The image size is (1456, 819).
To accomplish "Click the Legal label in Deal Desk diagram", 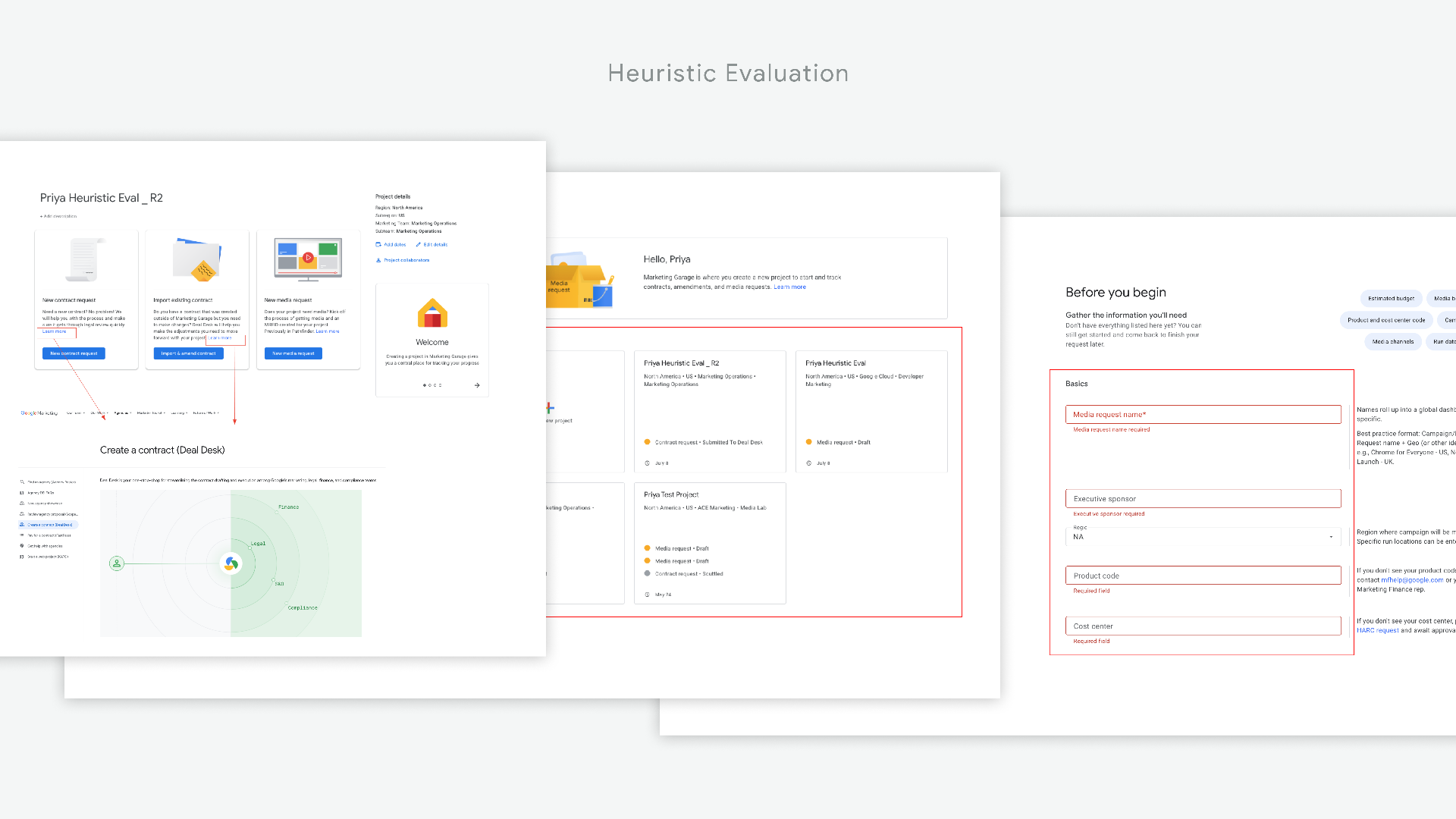I will (x=259, y=543).
